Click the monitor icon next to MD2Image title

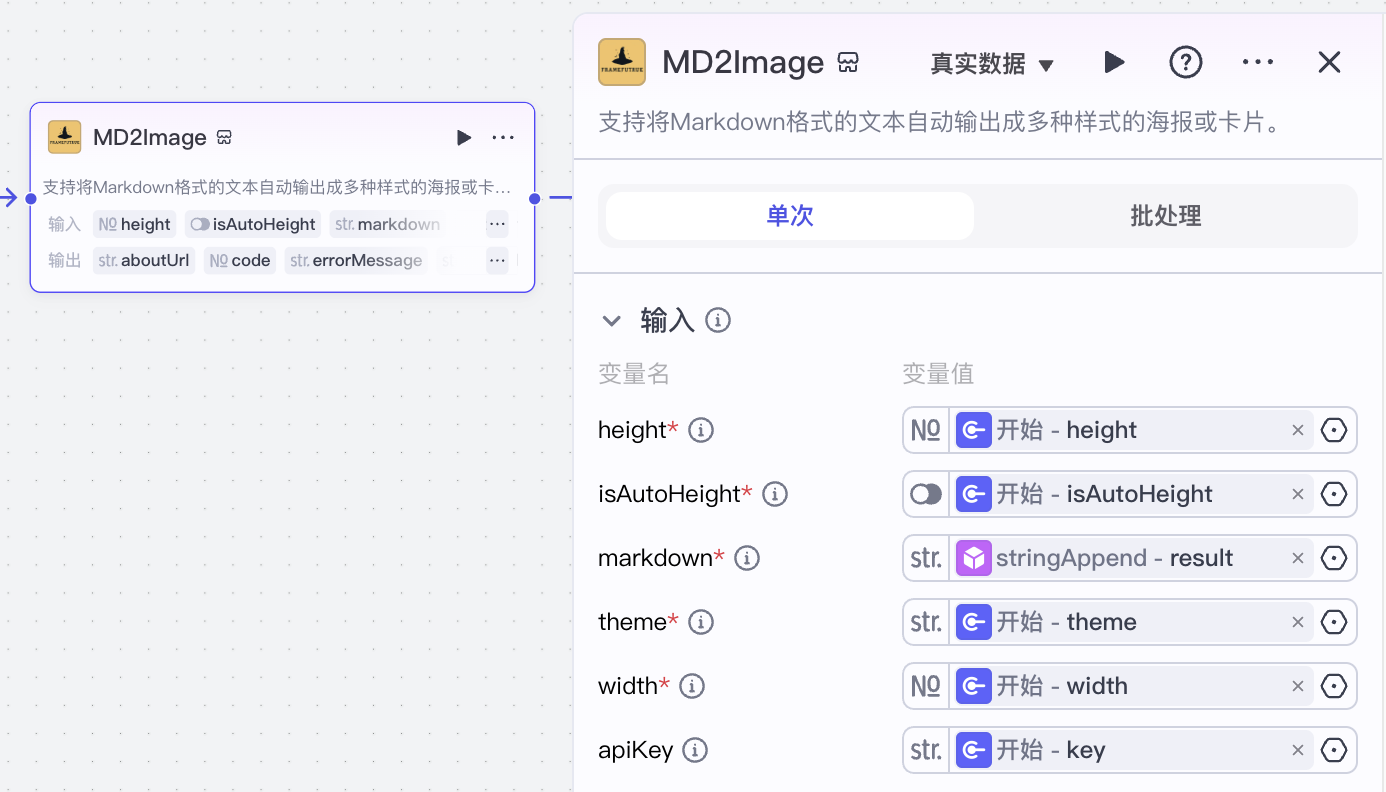(x=847, y=61)
